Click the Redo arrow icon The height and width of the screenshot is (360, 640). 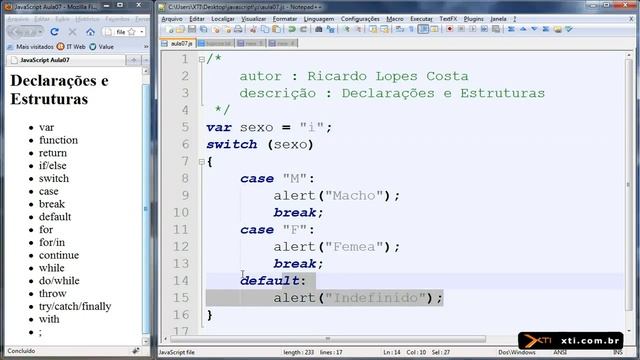(303, 29)
